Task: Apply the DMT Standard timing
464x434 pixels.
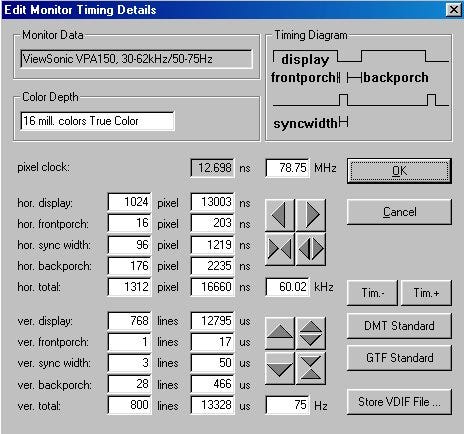Action: [x=399, y=326]
